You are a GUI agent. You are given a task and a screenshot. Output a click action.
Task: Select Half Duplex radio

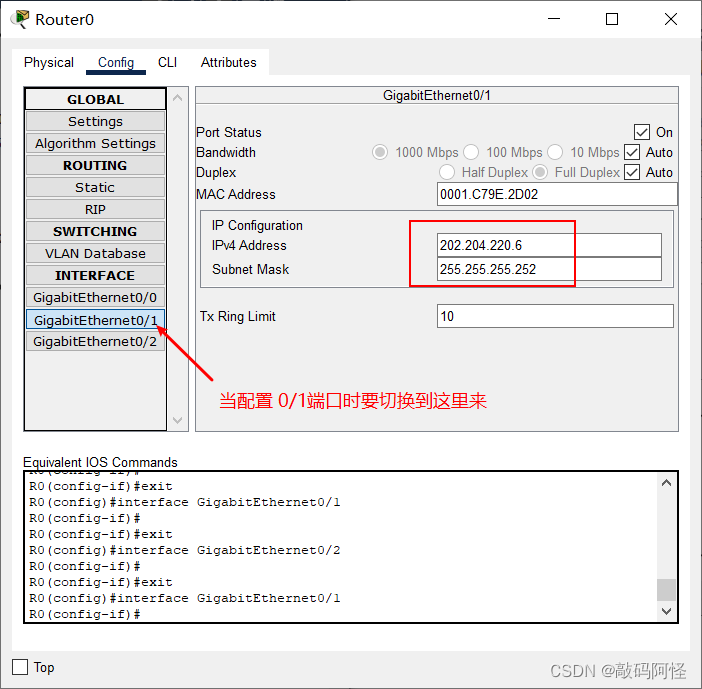coord(447,172)
